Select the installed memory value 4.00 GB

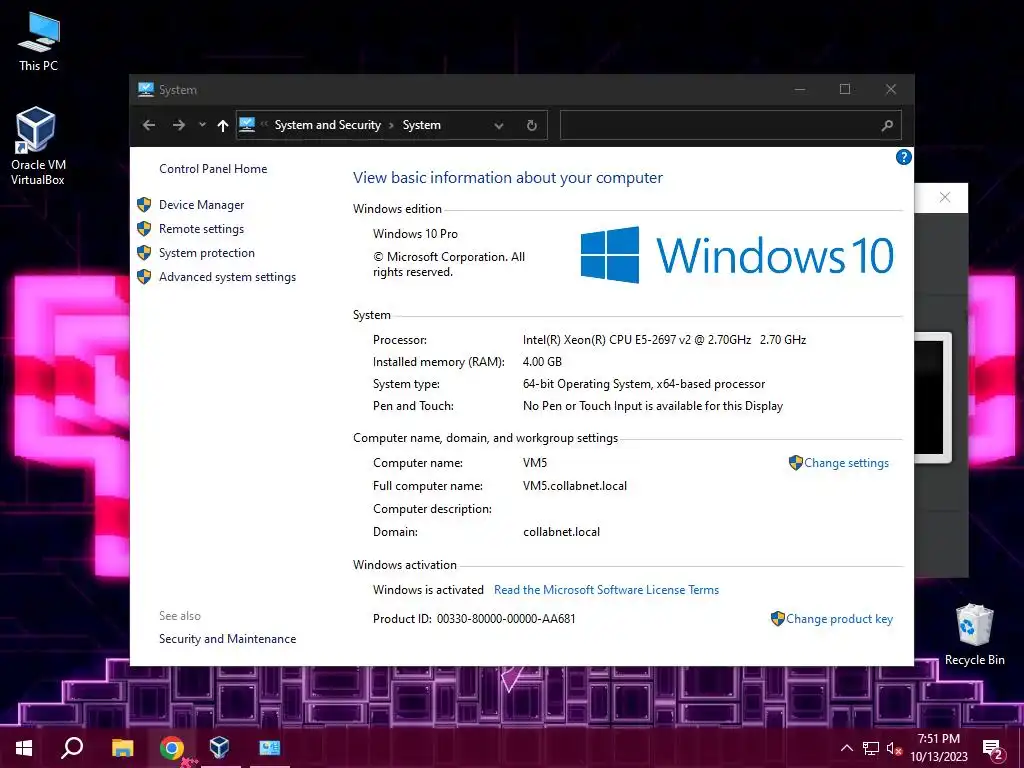(x=542, y=362)
